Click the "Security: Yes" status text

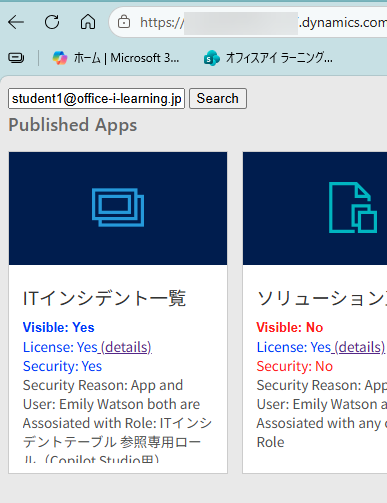[62, 366]
